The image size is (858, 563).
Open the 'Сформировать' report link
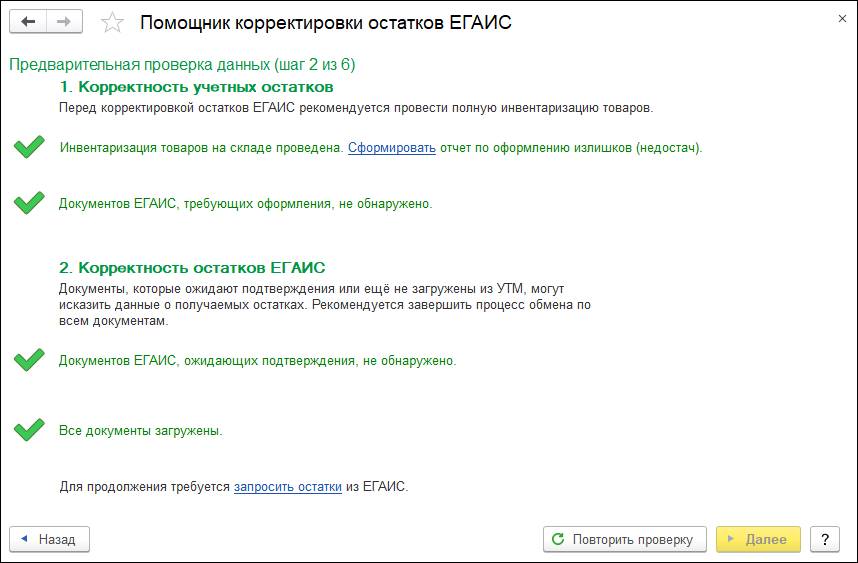(x=392, y=148)
